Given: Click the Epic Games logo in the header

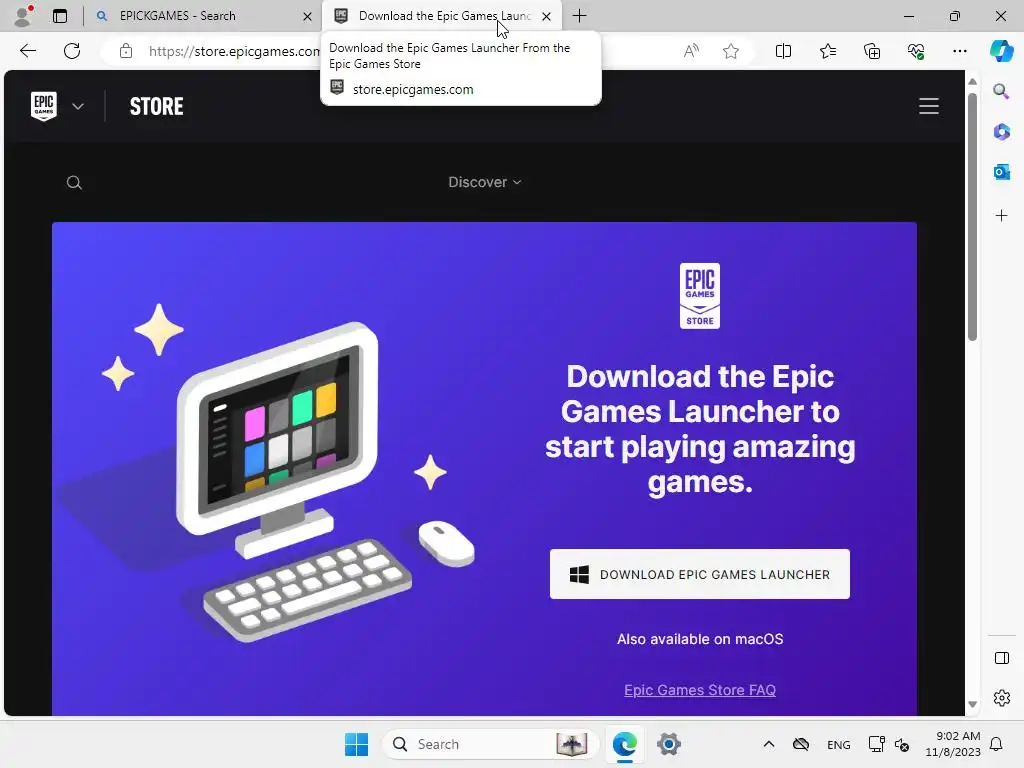Looking at the screenshot, I should point(44,106).
